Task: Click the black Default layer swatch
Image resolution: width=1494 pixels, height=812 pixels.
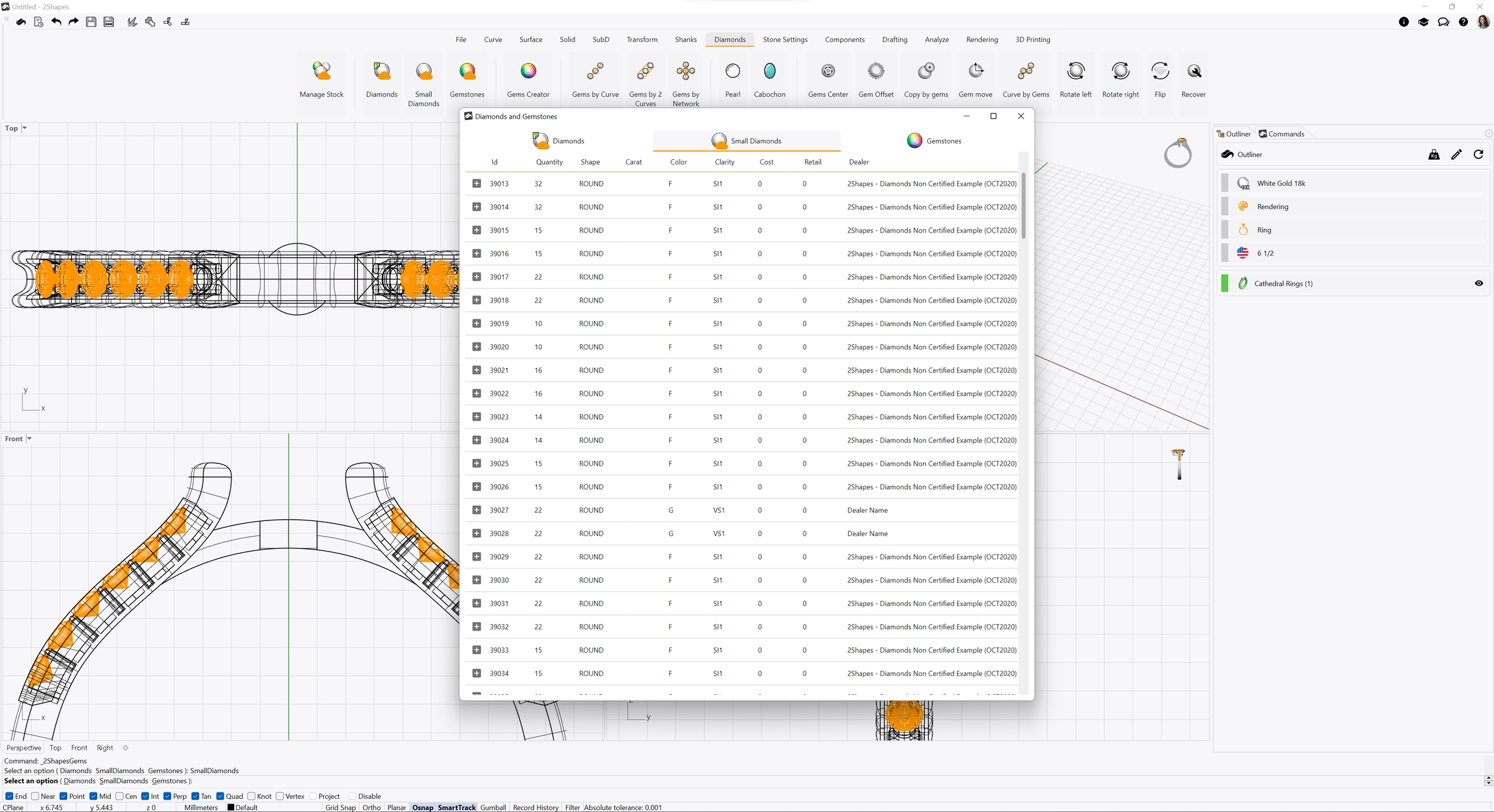Action: point(231,807)
